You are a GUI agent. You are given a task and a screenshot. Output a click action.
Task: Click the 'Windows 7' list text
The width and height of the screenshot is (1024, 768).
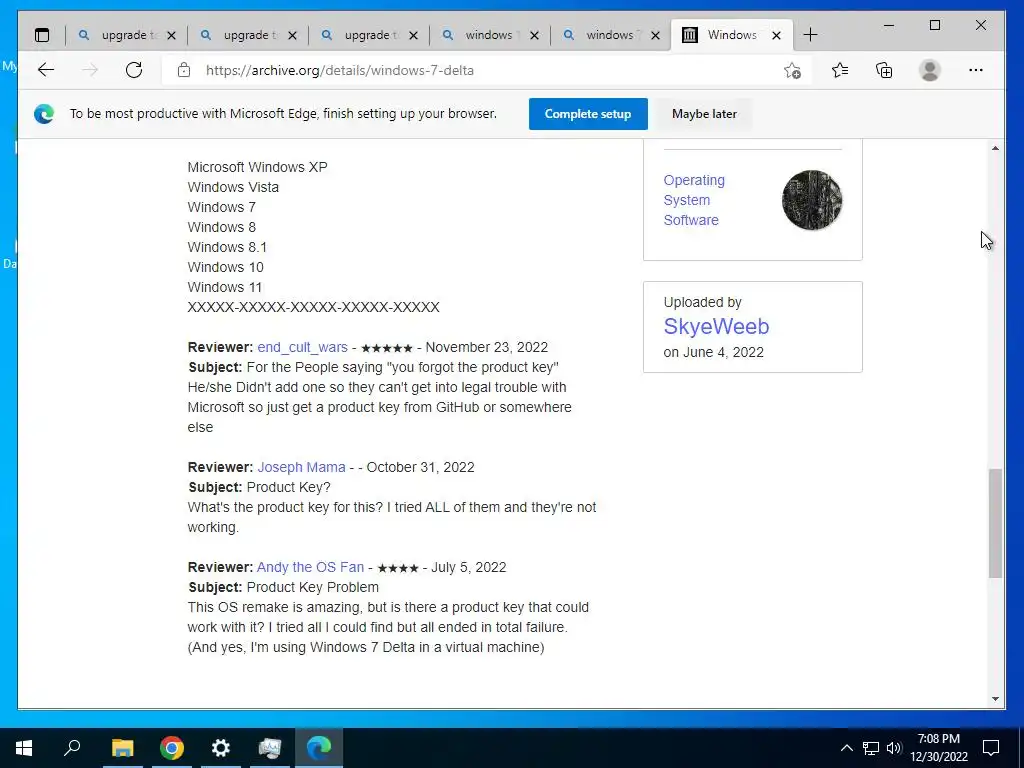pyautogui.click(x=221, y=207)
